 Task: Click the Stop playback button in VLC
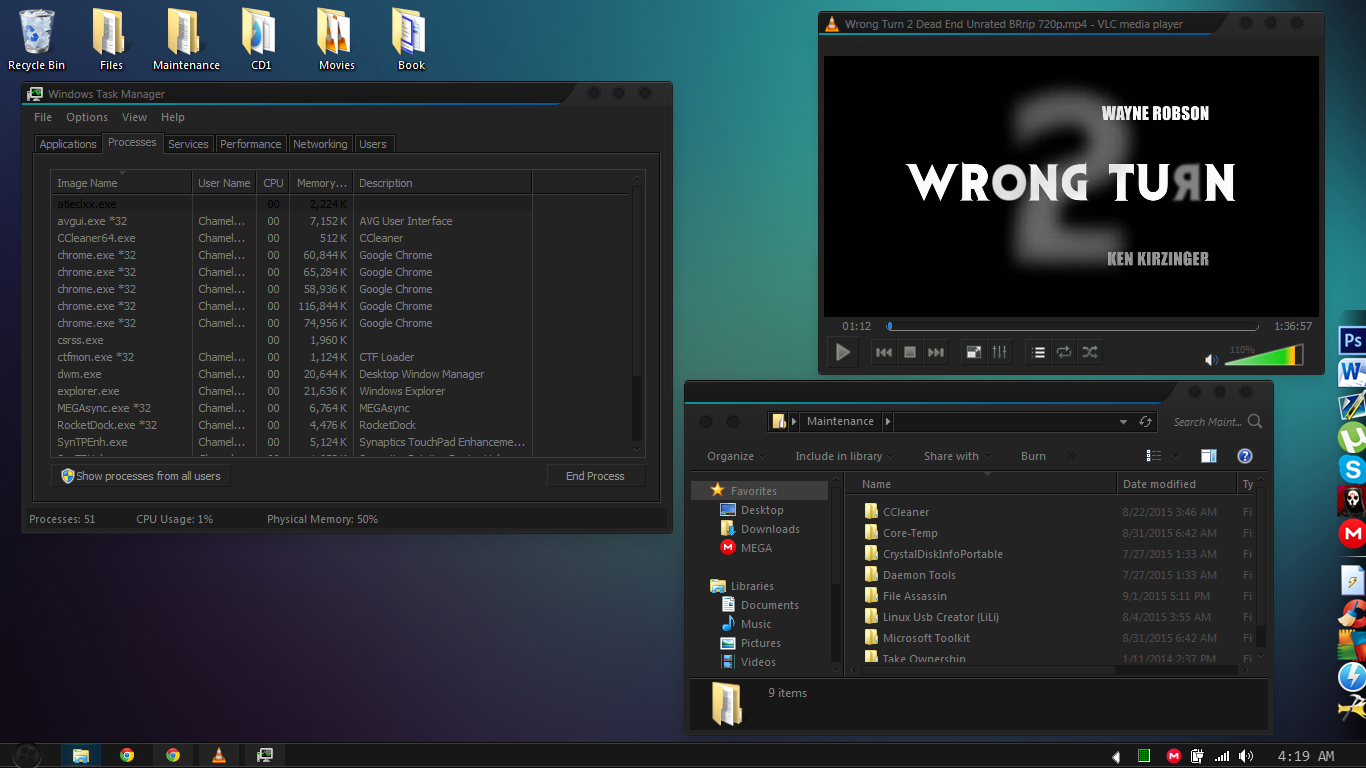[x=910, y=352]
